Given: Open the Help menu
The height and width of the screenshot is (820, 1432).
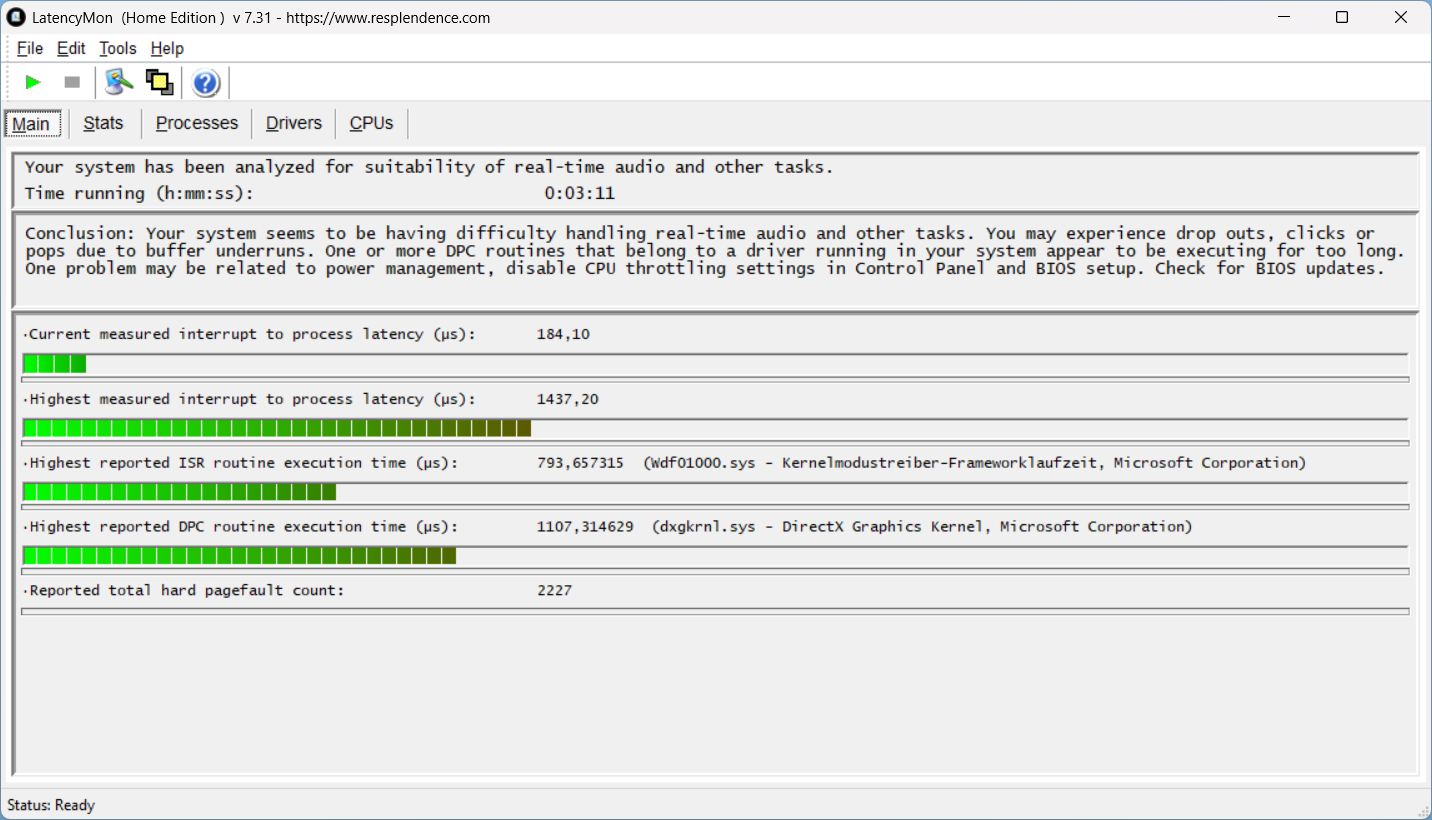Looking at the screenshot, I should click(x=167, y=48).
